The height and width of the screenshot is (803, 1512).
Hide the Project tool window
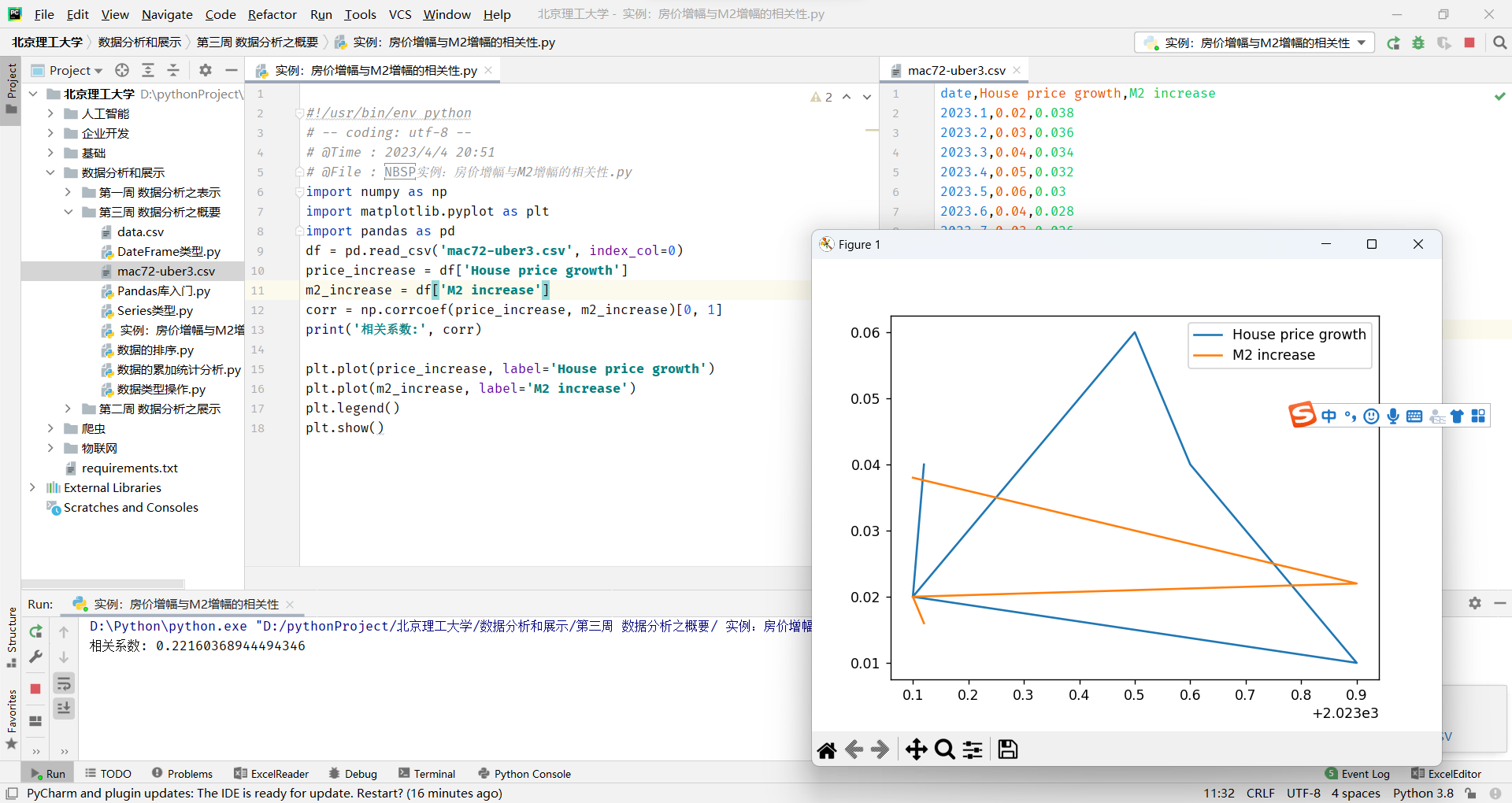(x=232, y=70)
